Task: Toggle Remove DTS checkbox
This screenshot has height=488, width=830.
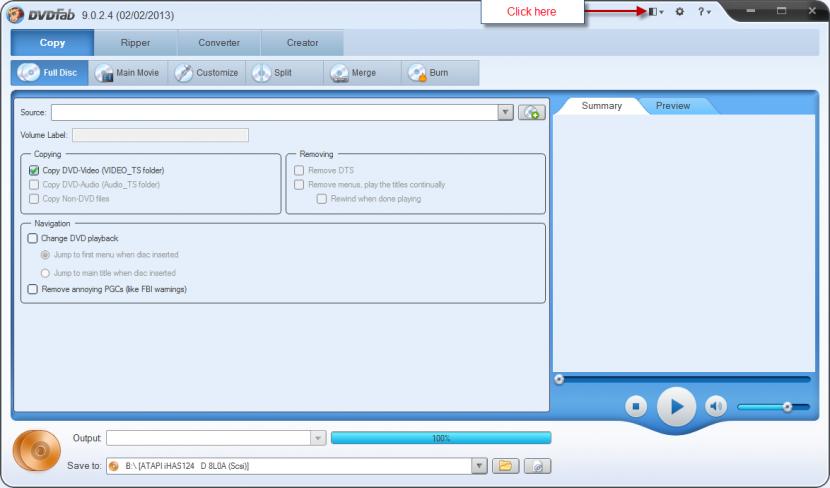Action: coord(299,170)
